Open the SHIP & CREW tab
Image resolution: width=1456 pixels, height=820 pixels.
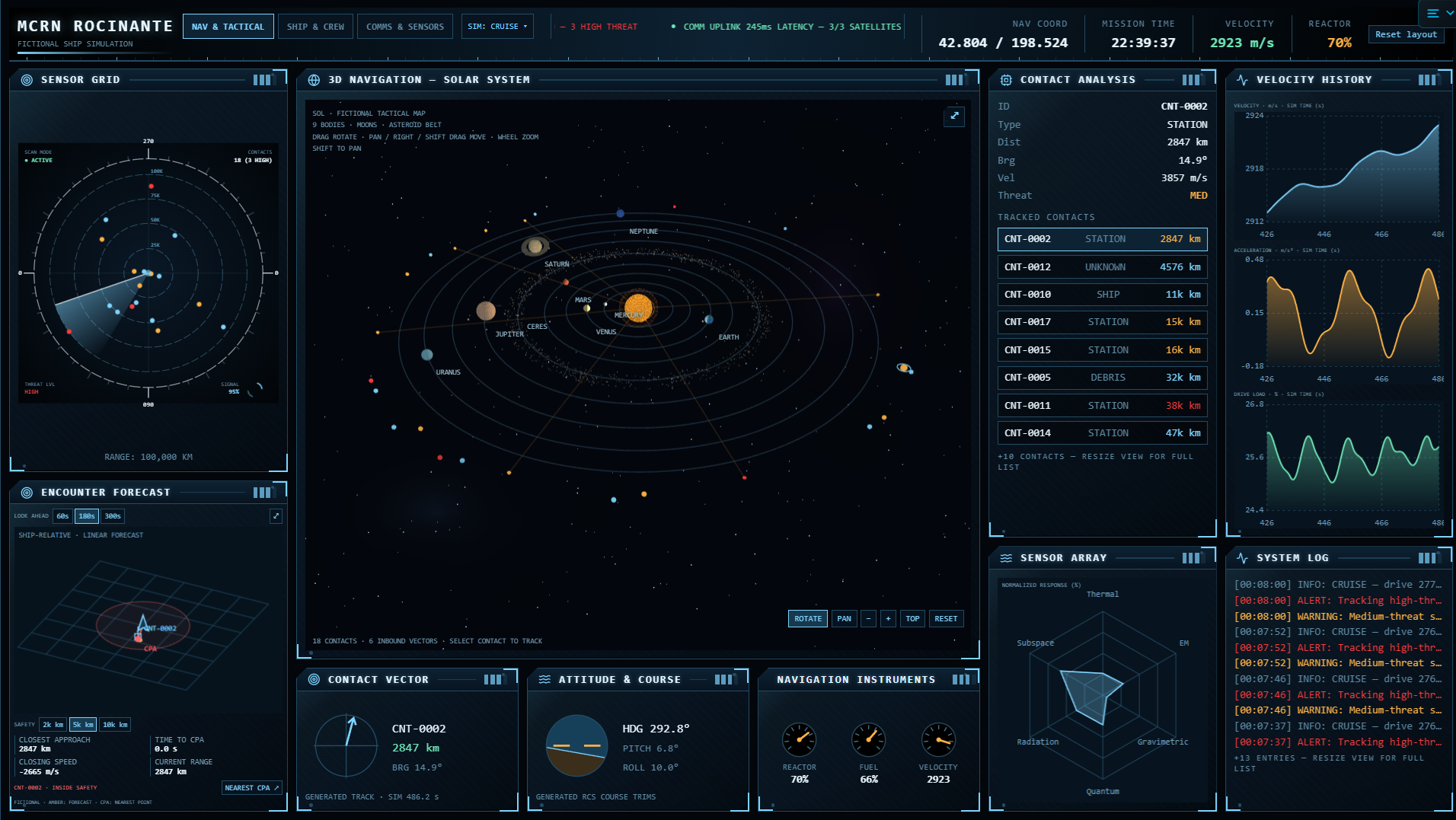(315, 27)
